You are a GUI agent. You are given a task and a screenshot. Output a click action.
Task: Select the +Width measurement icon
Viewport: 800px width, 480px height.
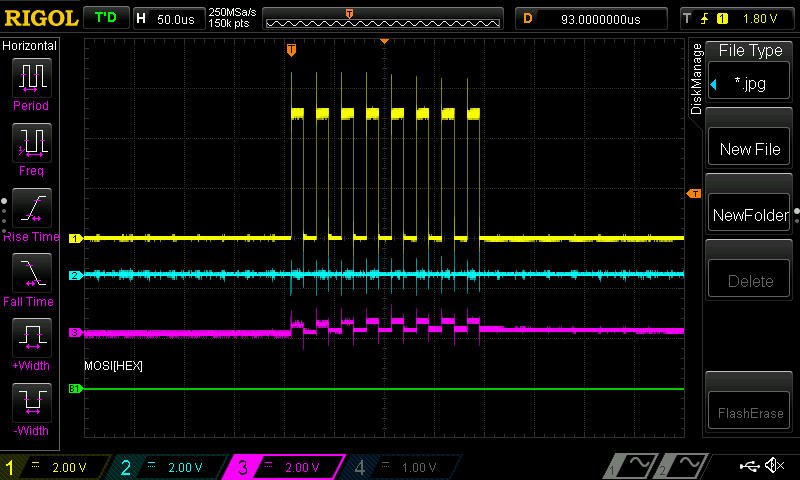(x=32, y=338)
